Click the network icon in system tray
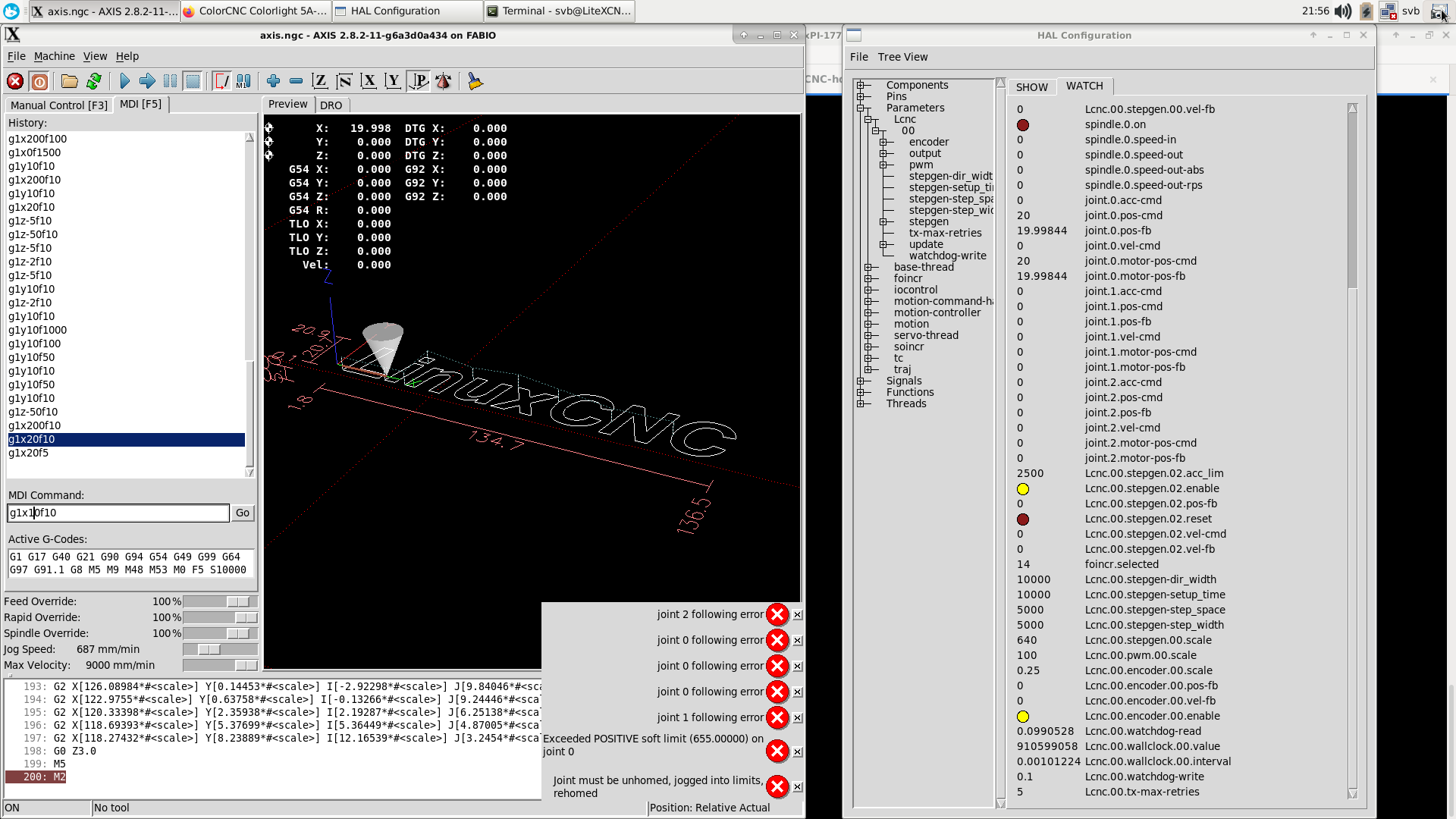 [1388, 11]
